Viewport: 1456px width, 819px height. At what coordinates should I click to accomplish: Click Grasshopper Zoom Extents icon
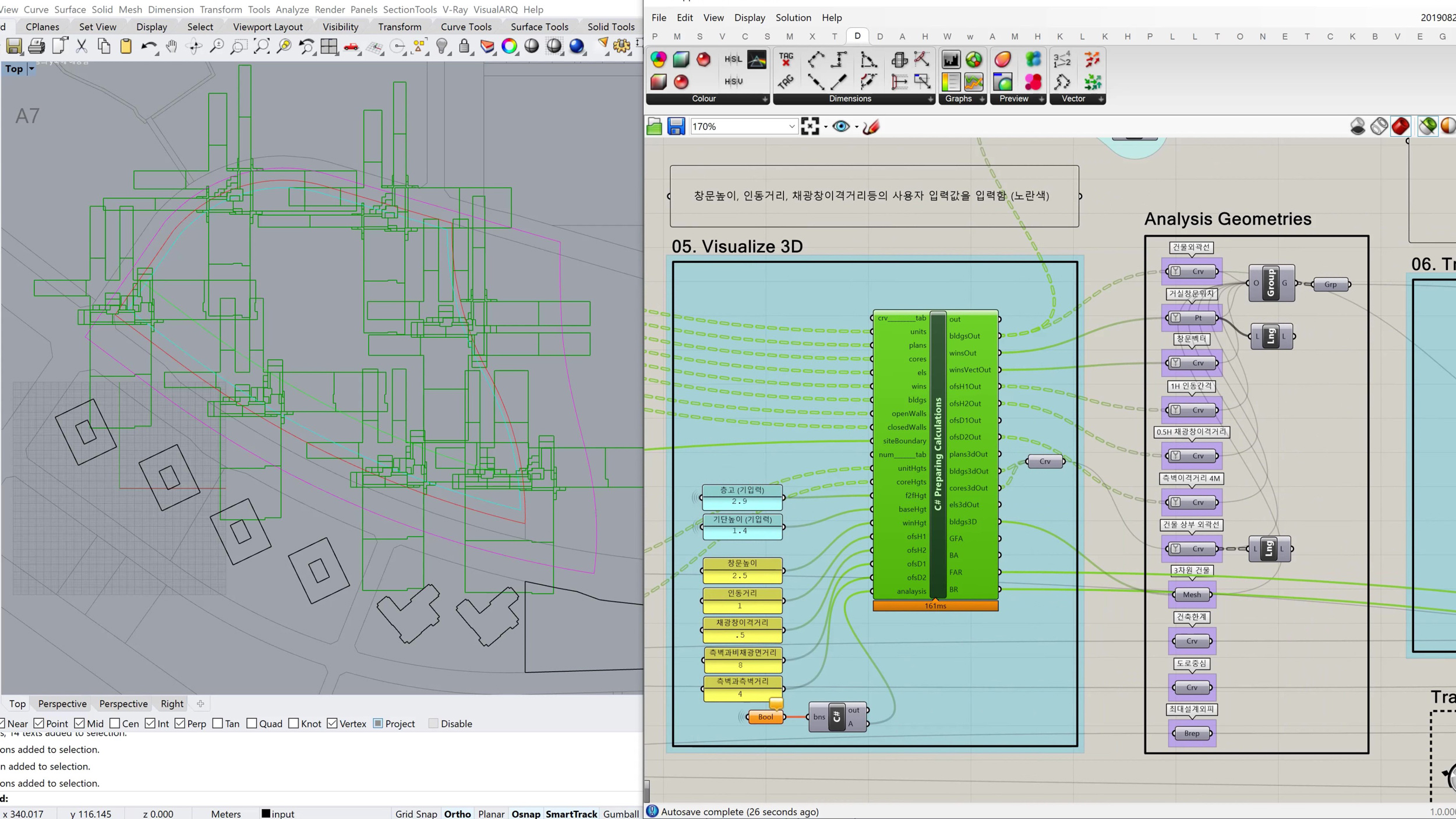tap(810, 126)
